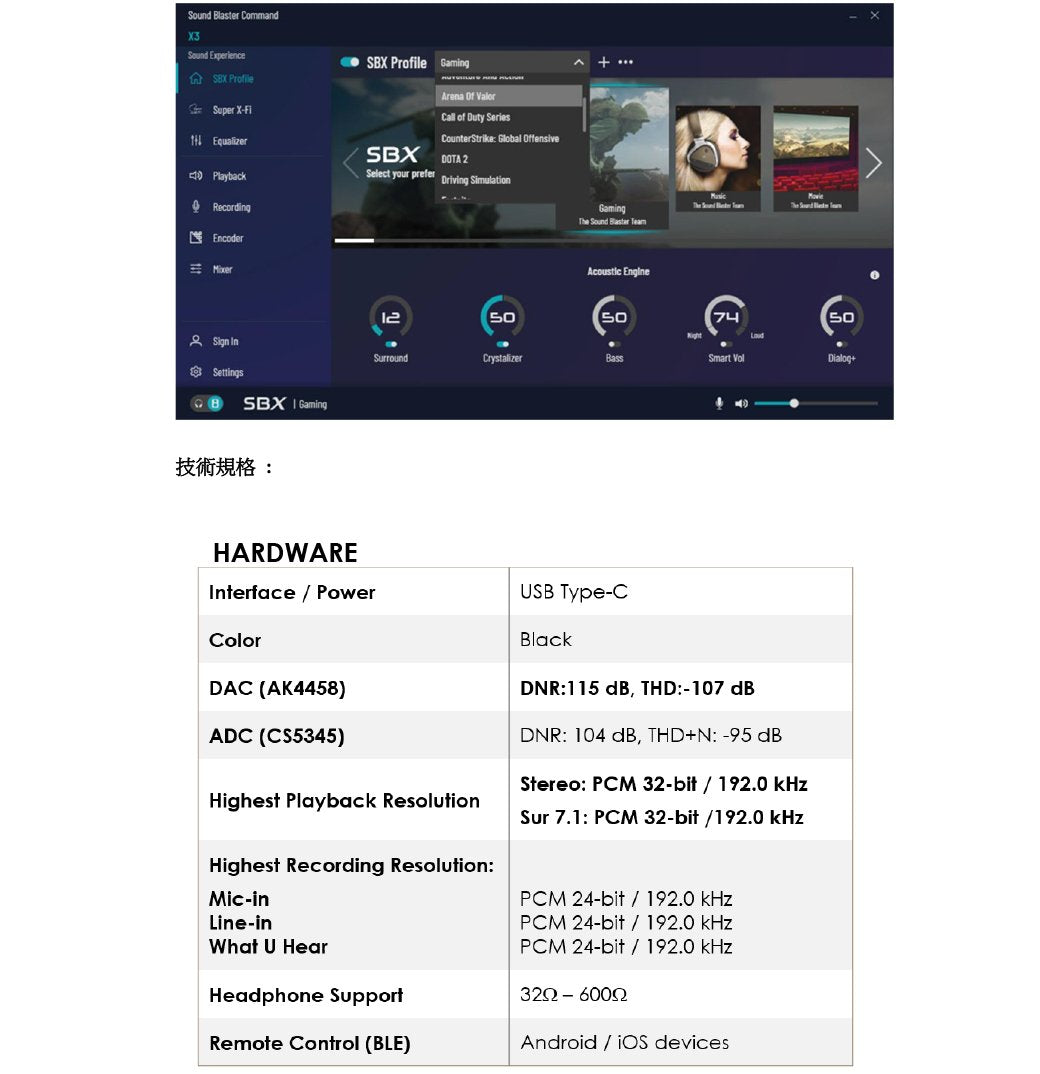1040x1074 pixels.
Task: Choose DOTA 2 in profile list
Action: (x=455, y=159)
